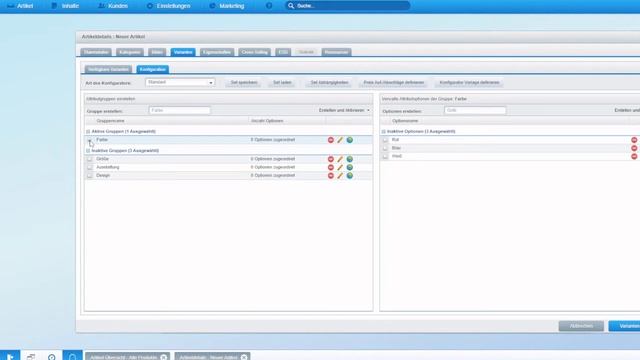Open translation globe for Ausstattung group
The width and height of the screenshot is (640, 360).
(350, 167)
